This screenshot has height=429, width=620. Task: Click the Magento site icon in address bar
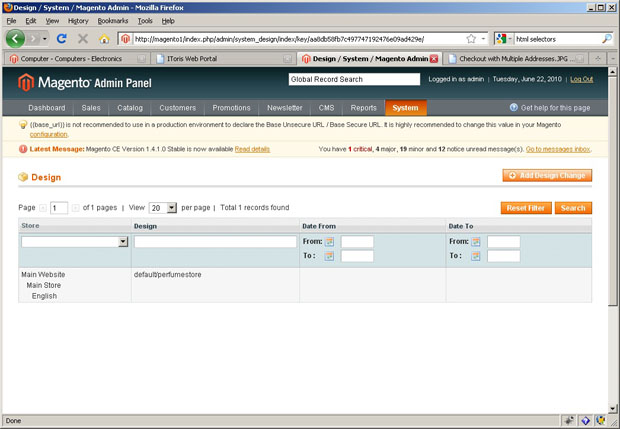point(125,39)
